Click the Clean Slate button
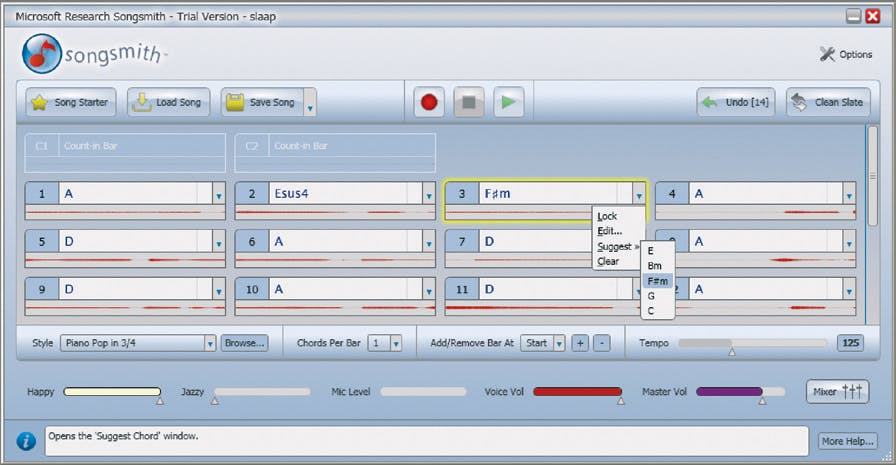Screen dimensions: 896x465 tap(829, 102)
